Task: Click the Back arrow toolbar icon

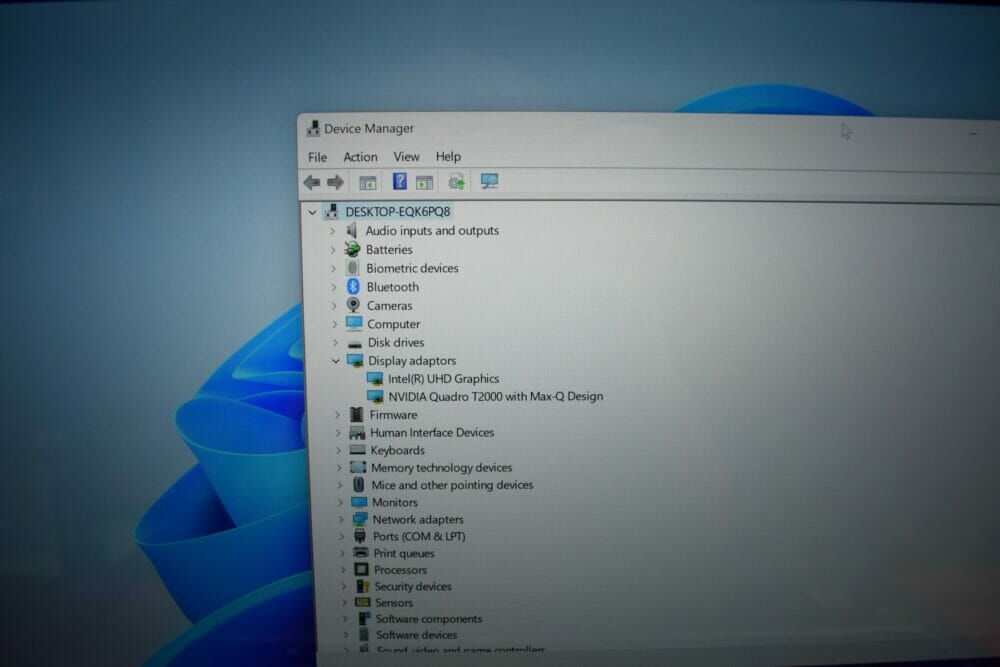Action: (x=311, y=182)
